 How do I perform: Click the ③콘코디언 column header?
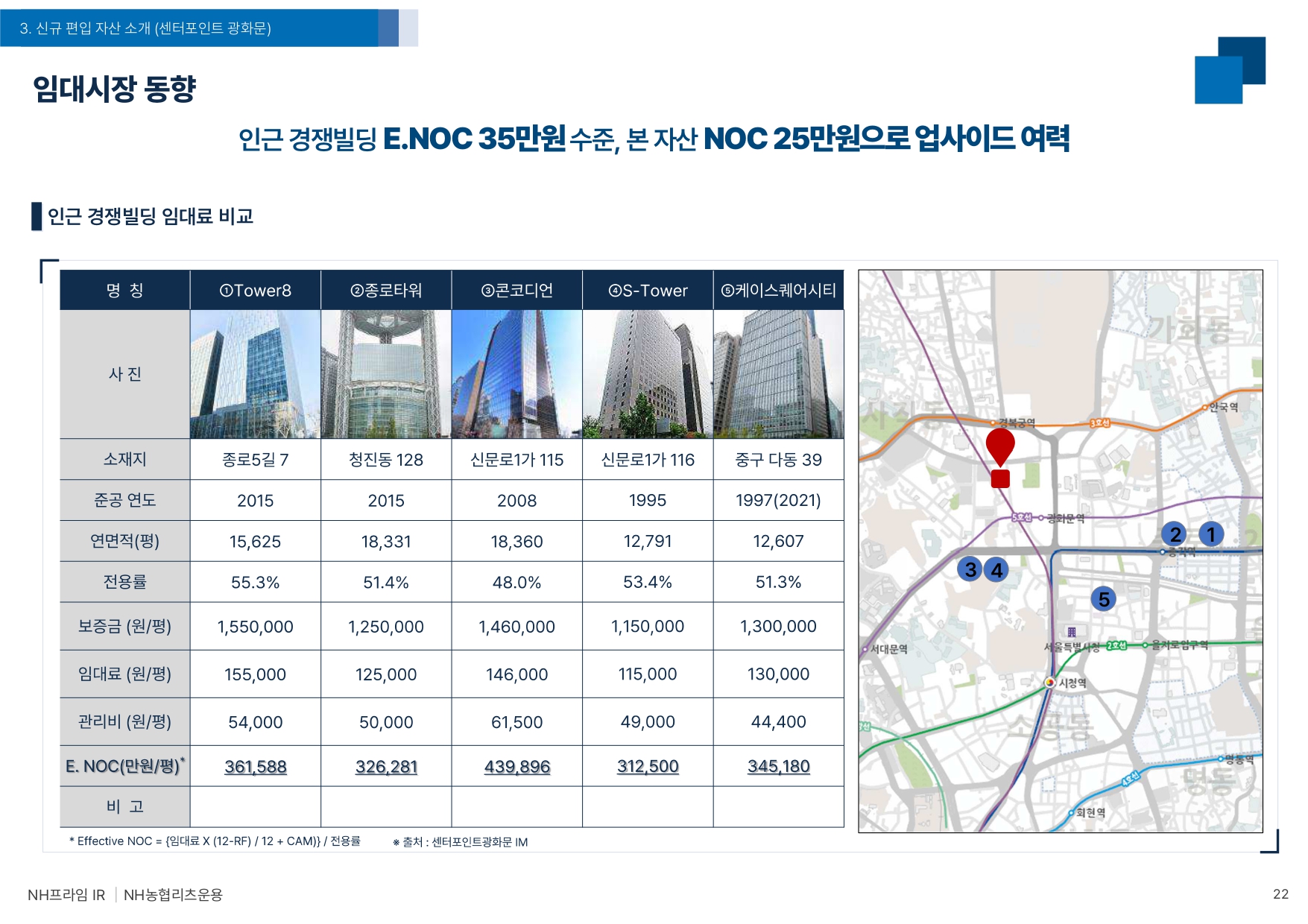pyautogui.click(x=516, y=291)
